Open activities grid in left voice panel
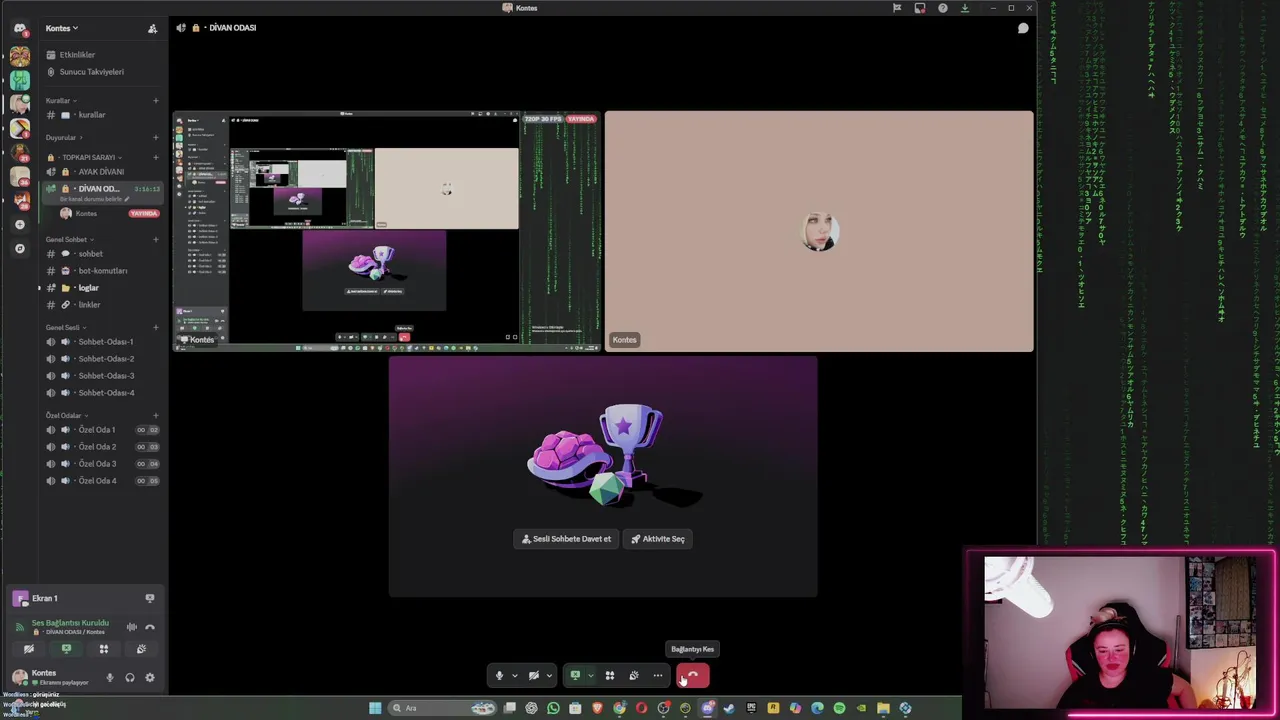This screenshot has height=720, width=1280. tap(103, 649)
